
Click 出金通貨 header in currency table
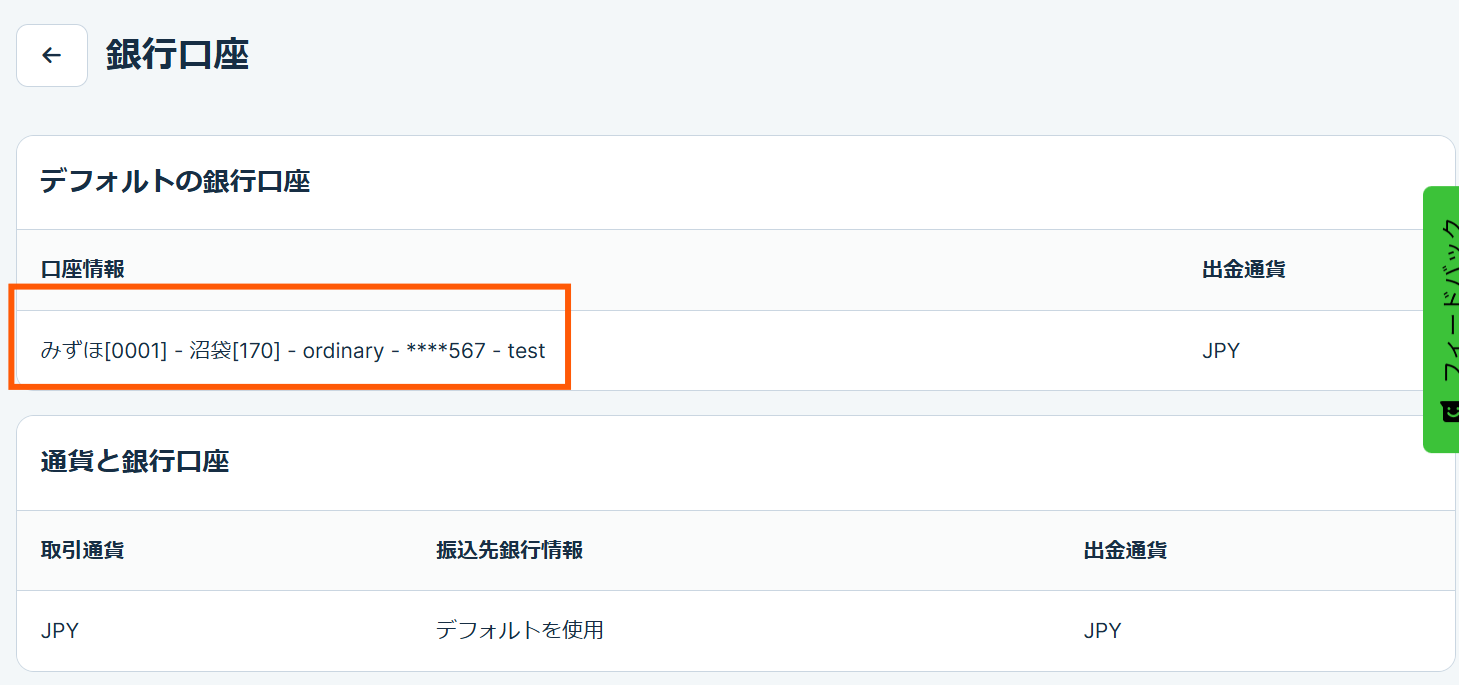[1125, 550]
